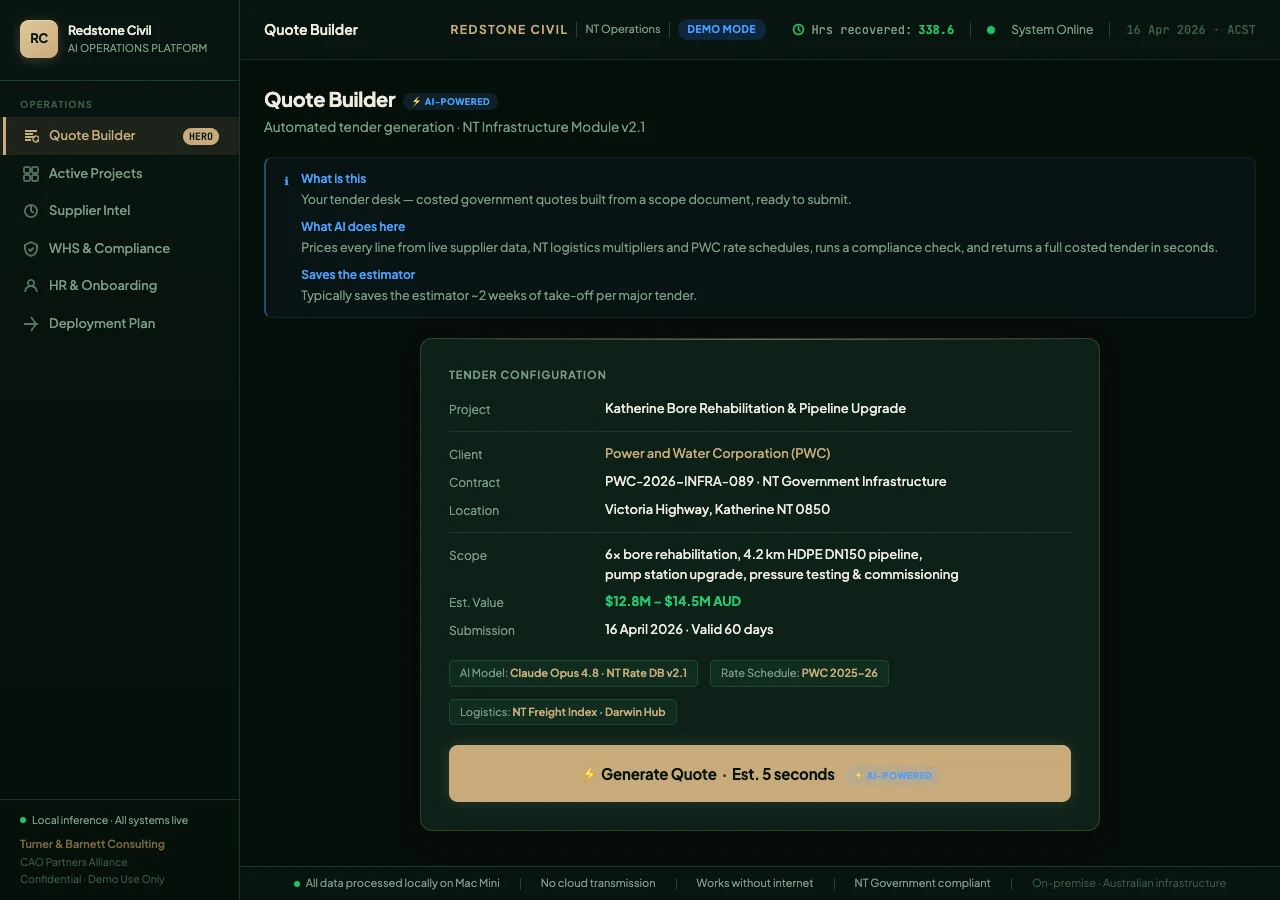
Task: Click the Hrs recovered 338.6 value
Action: tap(936, 30)
